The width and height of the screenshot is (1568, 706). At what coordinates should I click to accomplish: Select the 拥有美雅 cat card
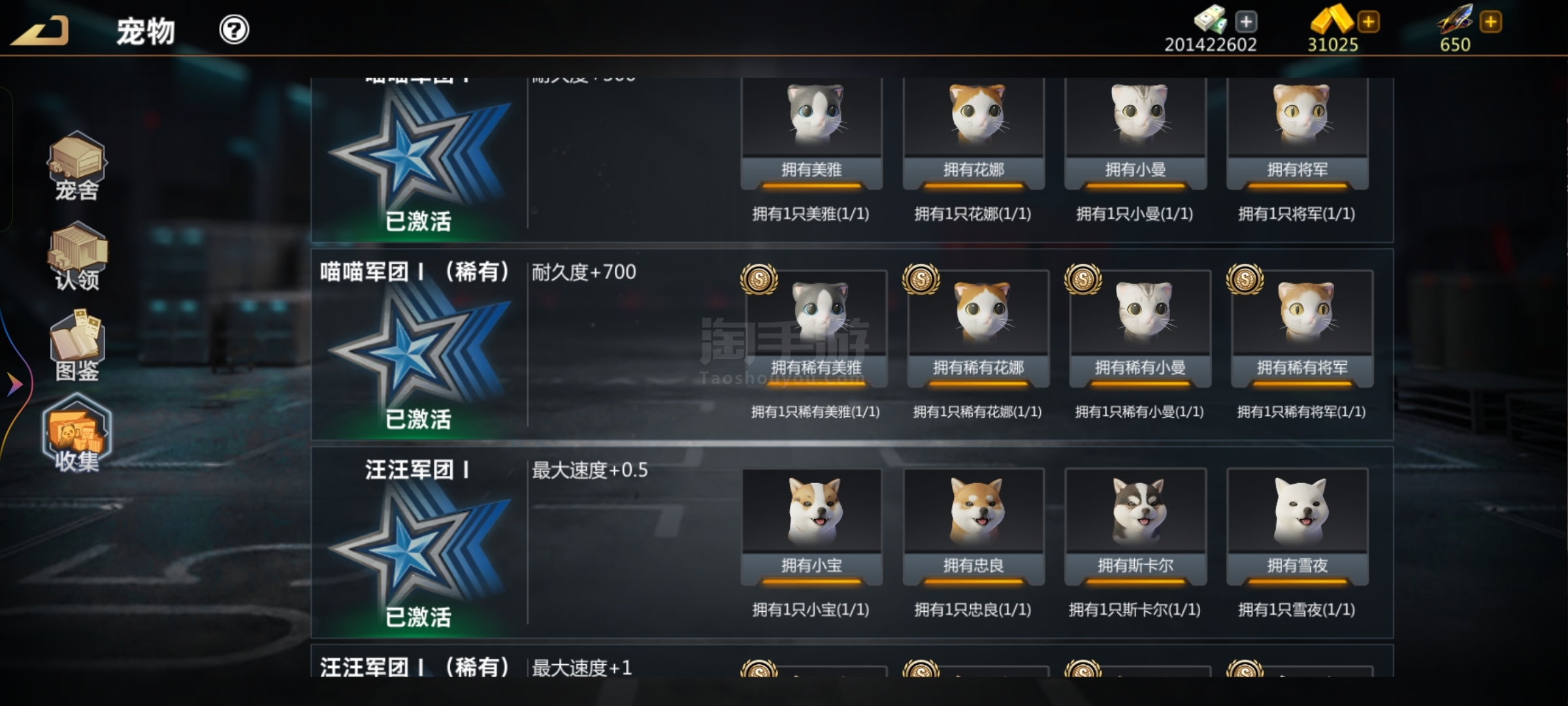[x=811, y=134]
